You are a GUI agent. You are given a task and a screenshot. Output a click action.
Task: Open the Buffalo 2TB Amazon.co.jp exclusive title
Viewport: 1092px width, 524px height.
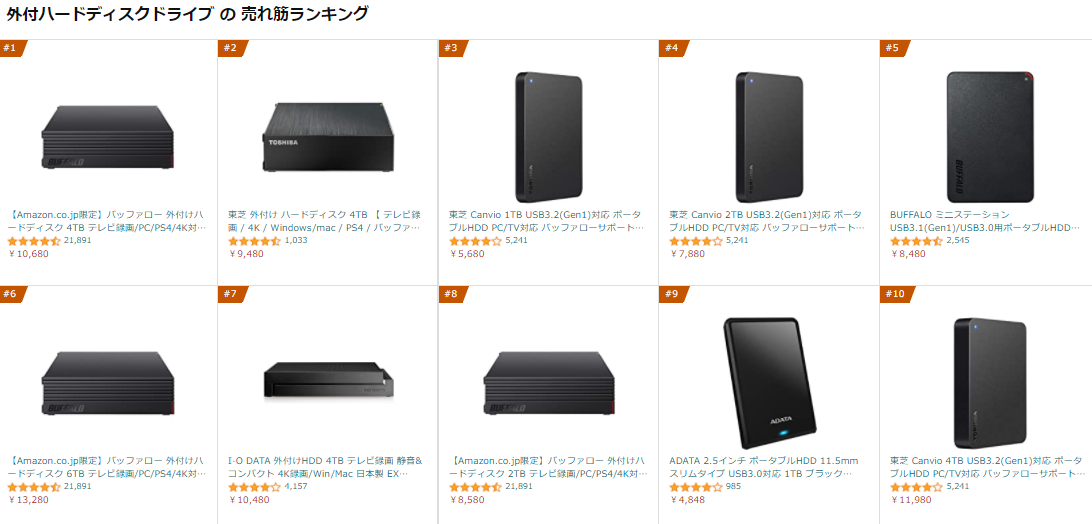547,467
